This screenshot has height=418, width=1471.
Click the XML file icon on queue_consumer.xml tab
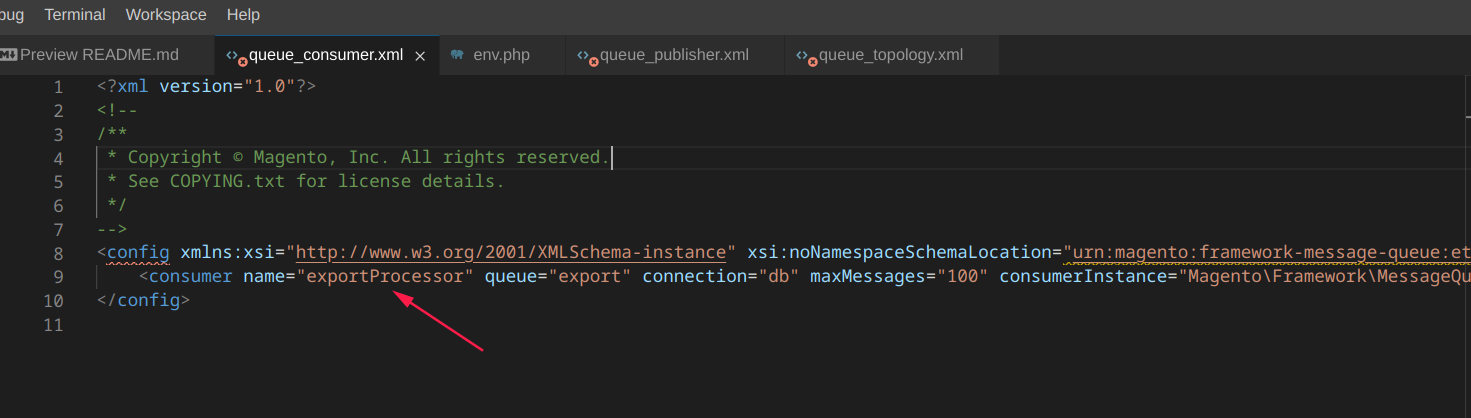(235, 56)
